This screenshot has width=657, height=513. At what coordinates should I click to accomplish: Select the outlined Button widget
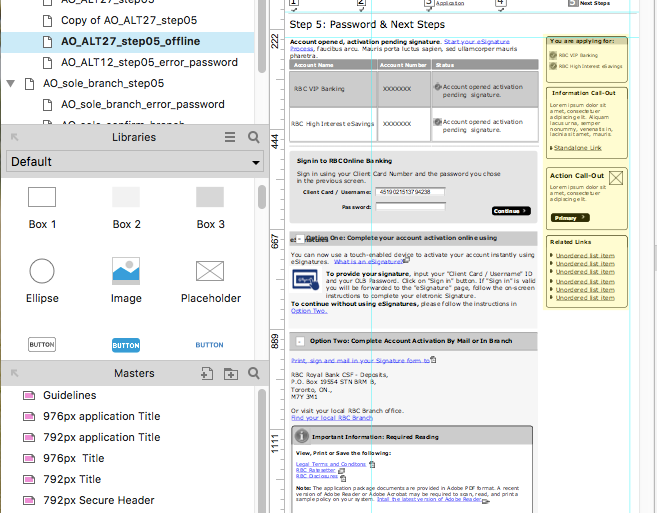[x=42, y=345]
